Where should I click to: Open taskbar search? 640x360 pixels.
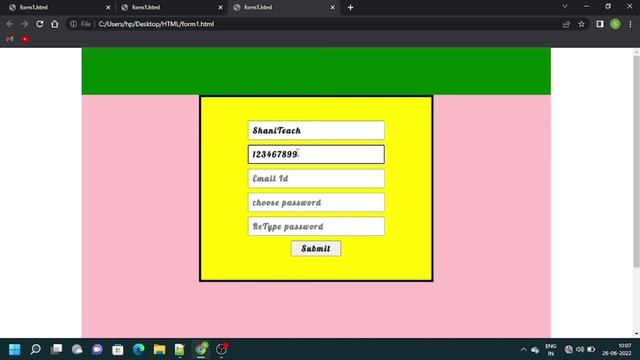click(x=36, y=349)
